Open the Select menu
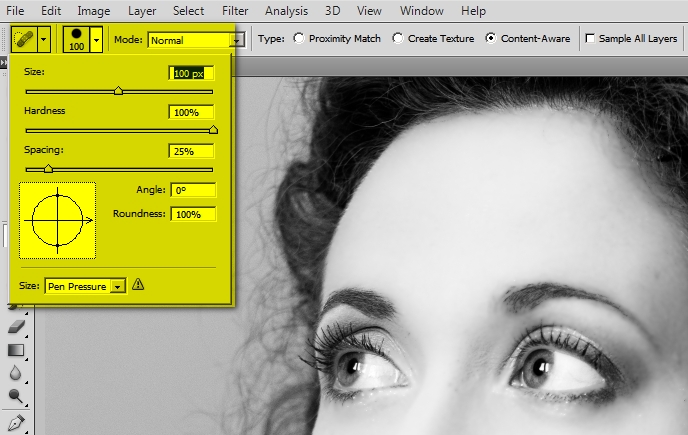This screenshot has height=435, width=688. coord(188,11)
